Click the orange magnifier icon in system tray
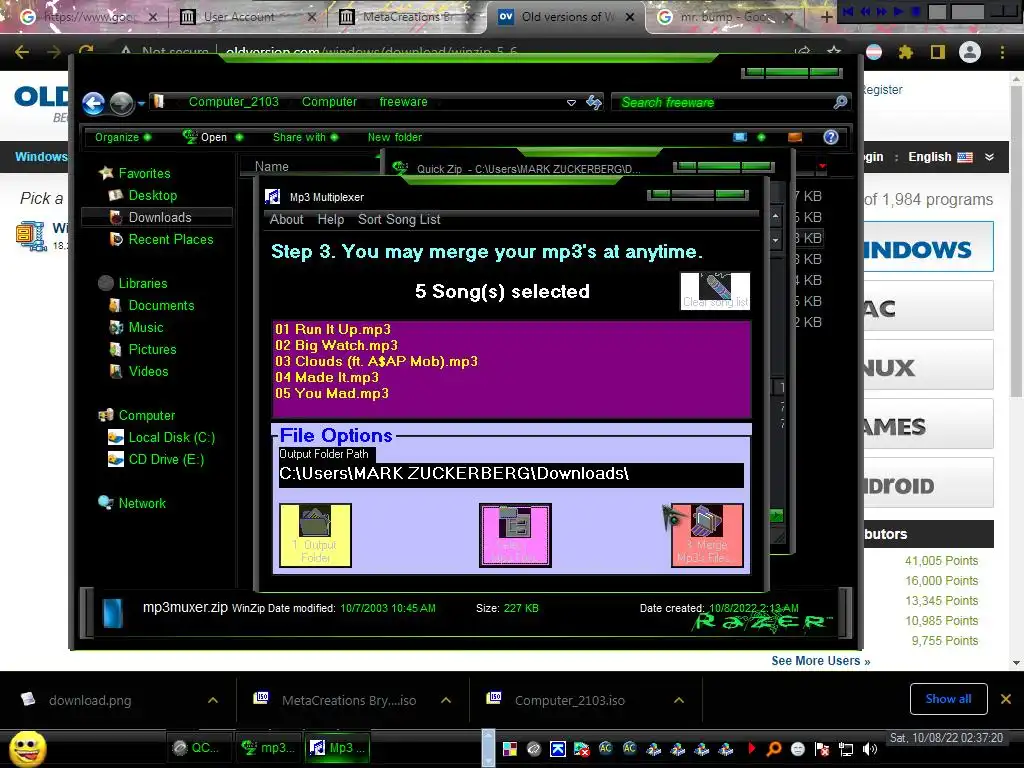The image size is (1024, 768). pos(774,749)
